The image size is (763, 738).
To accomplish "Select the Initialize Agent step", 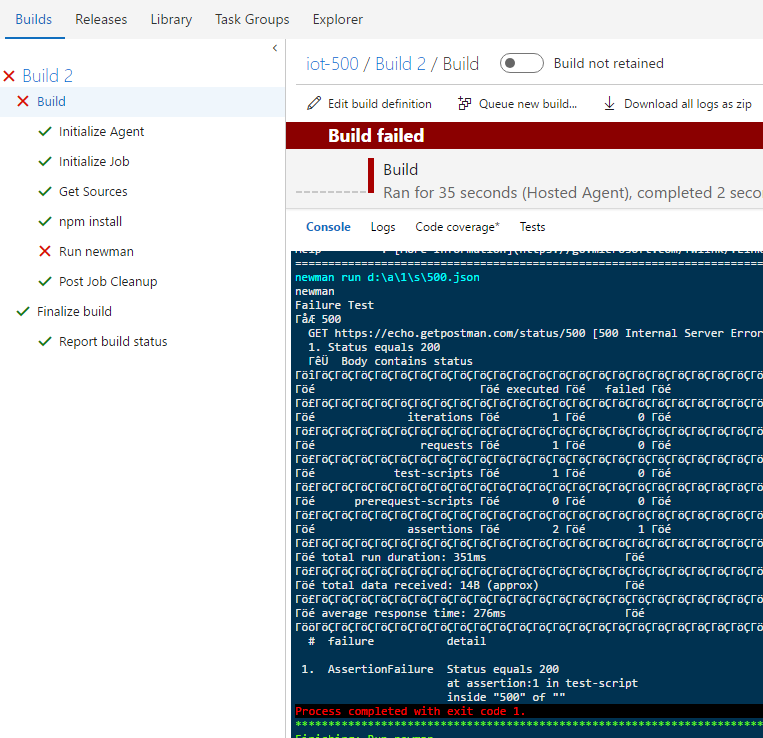I will [101, 132].
